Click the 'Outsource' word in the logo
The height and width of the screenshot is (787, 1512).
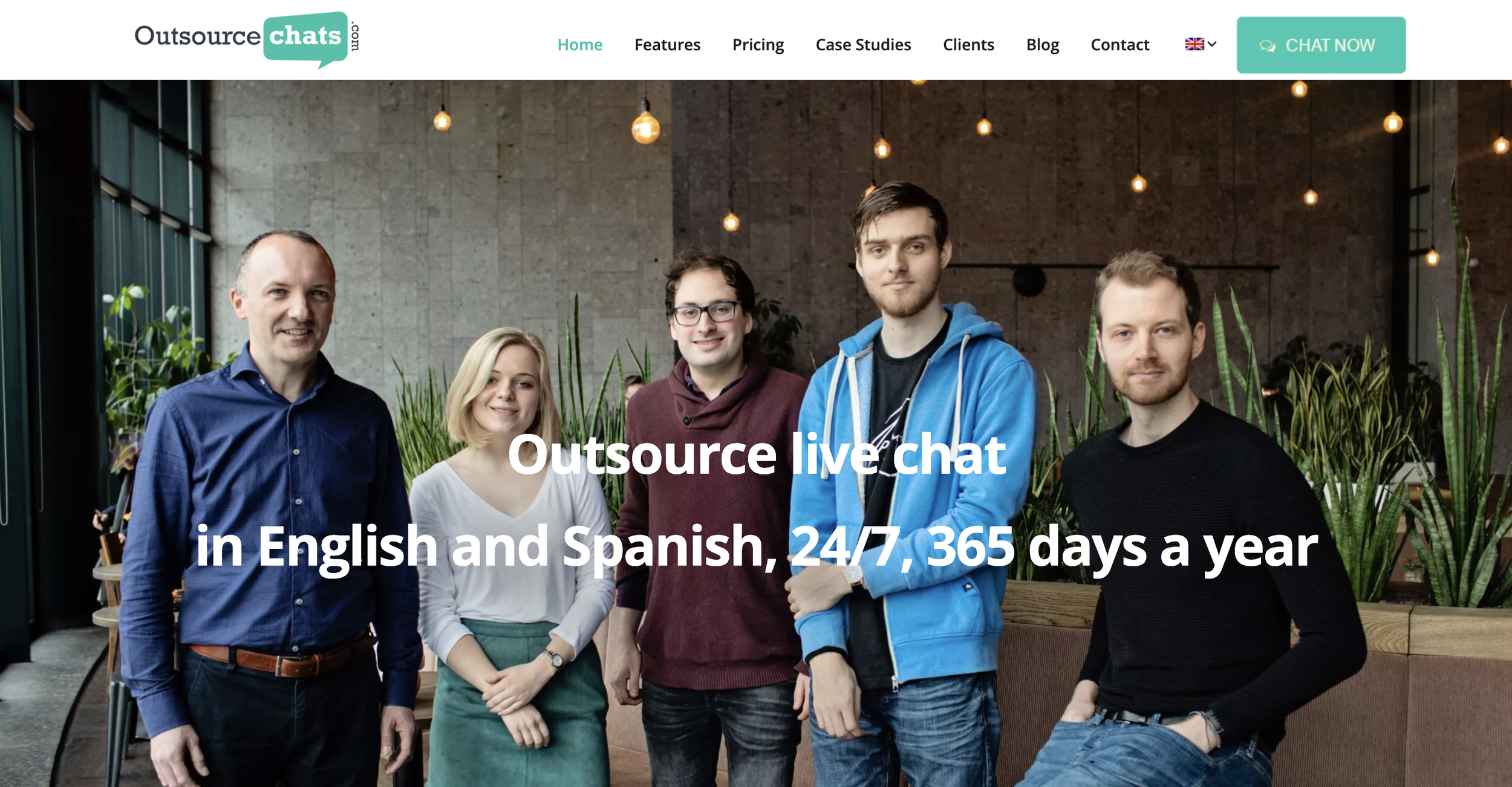(x=197, y=36)
